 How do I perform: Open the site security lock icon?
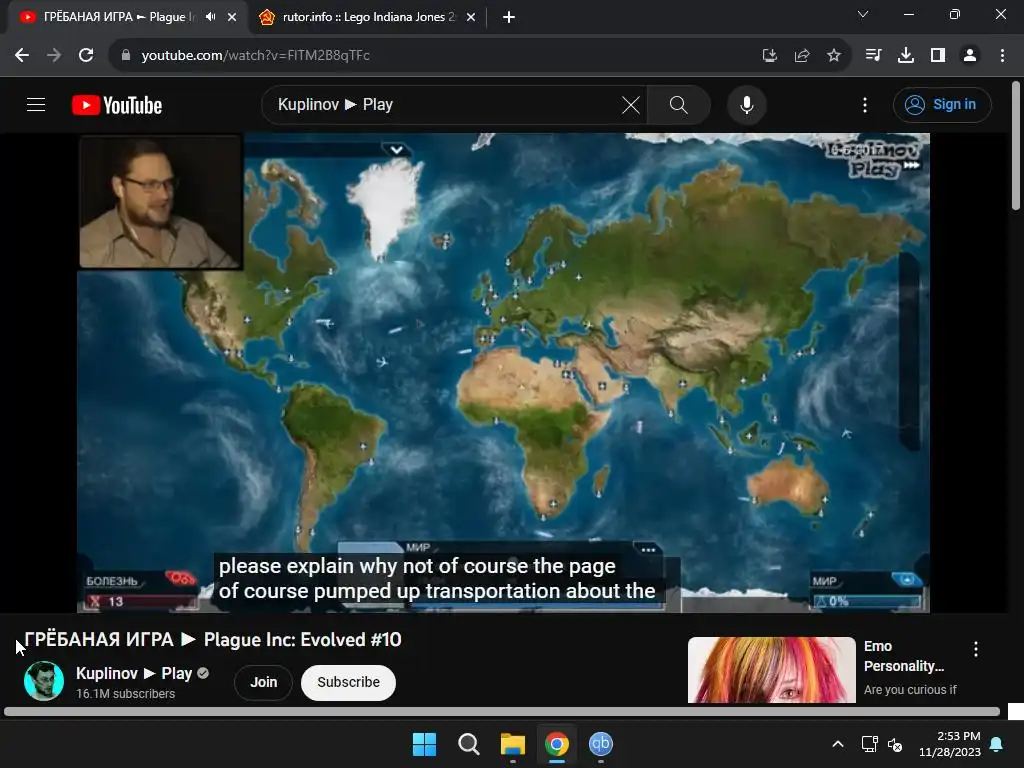[126, 56]
